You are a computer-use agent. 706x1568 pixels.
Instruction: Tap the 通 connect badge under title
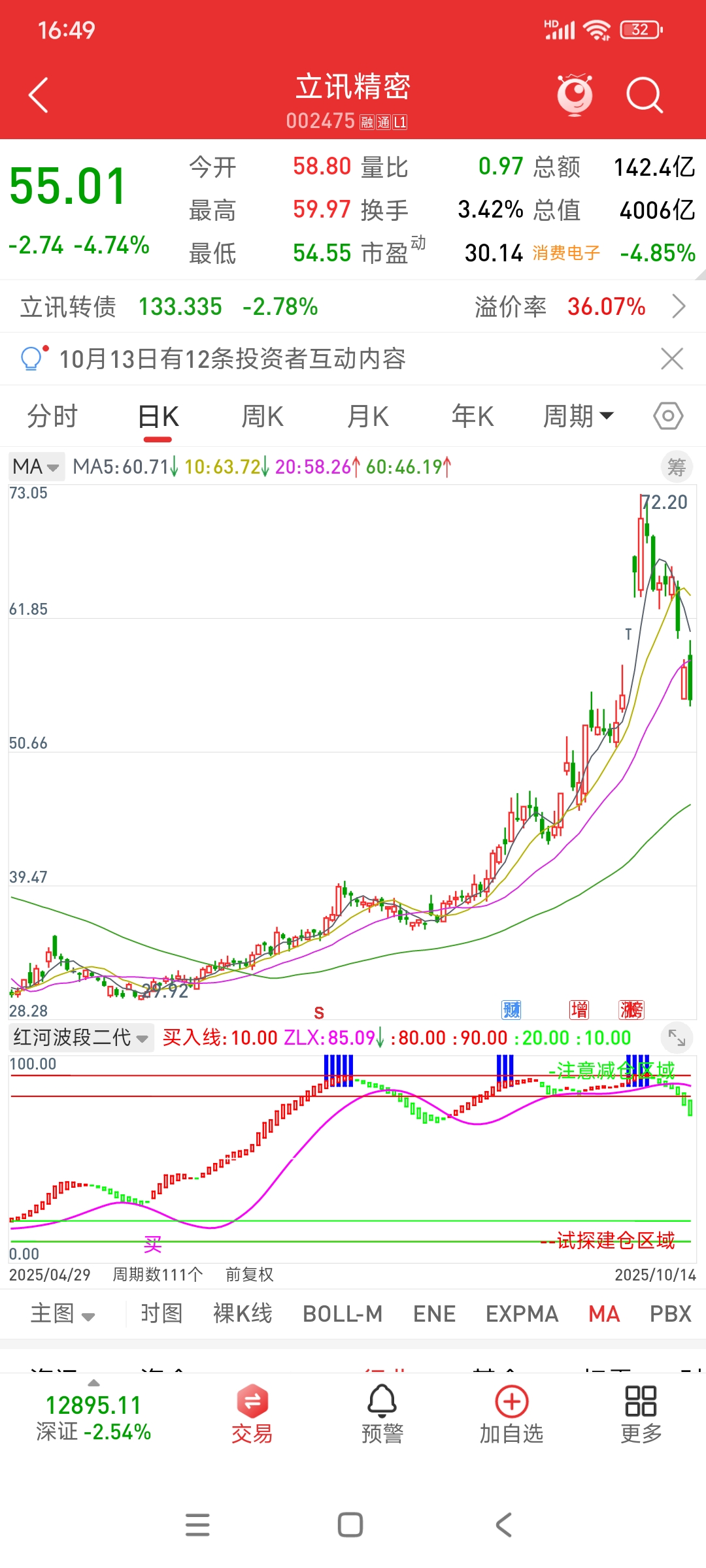383,122
